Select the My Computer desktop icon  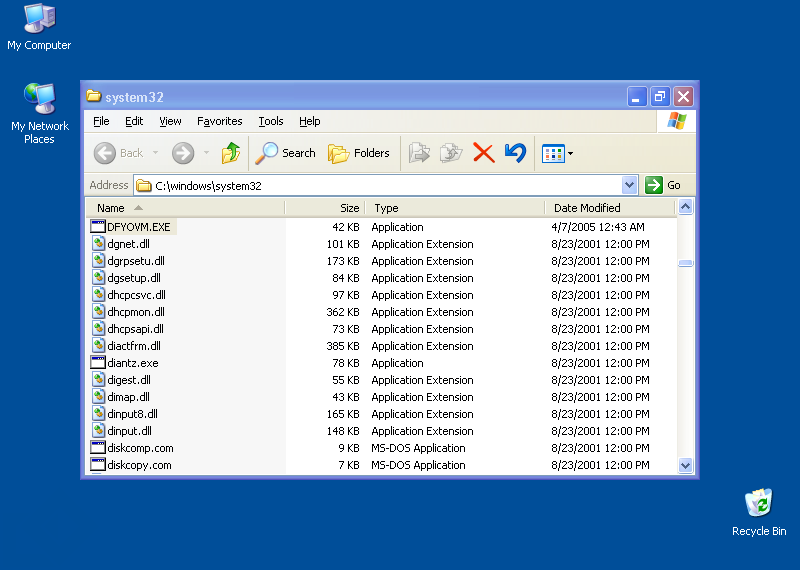pos(39,28)
